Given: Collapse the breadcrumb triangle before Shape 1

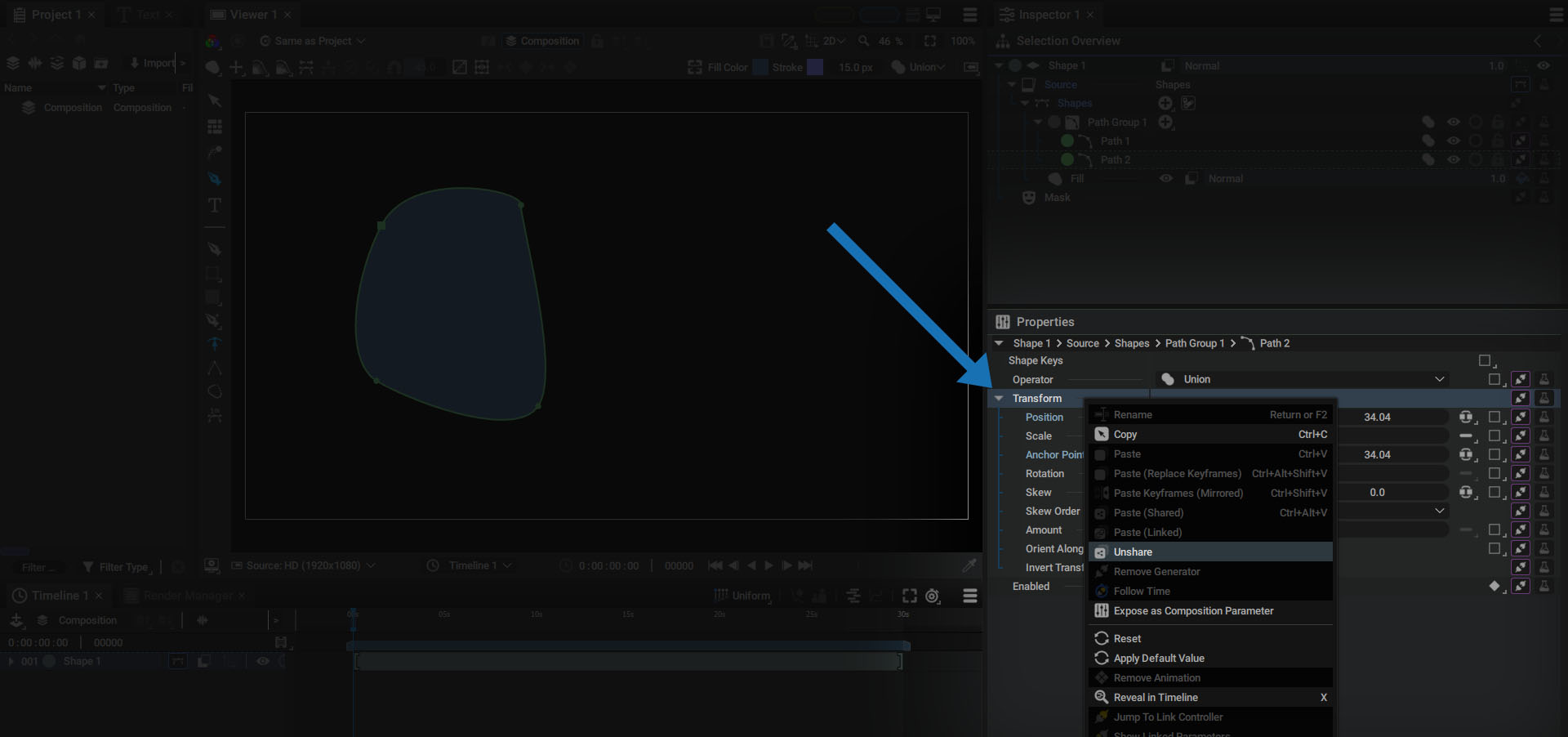Looking at the screenshot, I should pos(999,343).
